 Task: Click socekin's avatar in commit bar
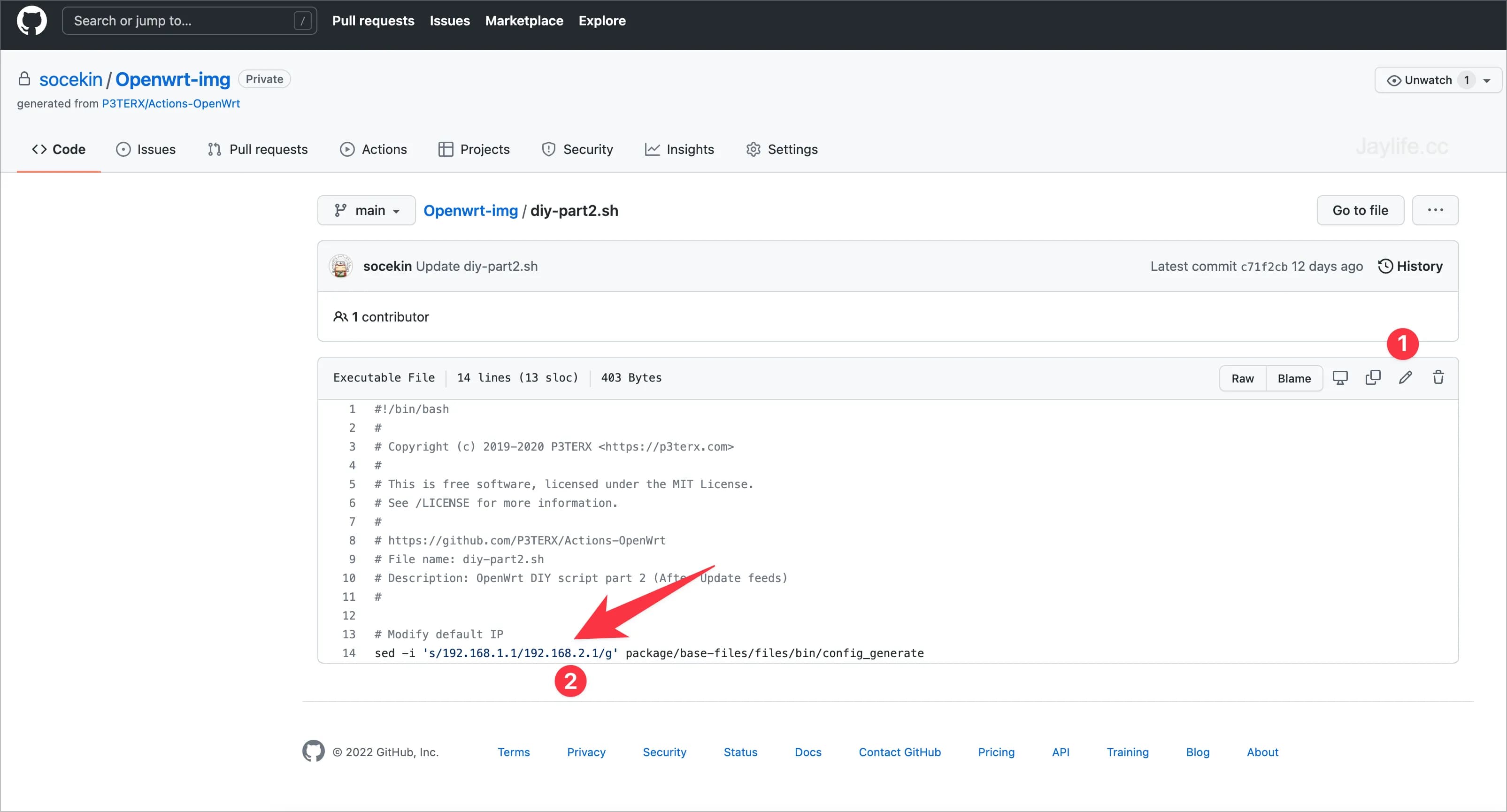point(340,266)
